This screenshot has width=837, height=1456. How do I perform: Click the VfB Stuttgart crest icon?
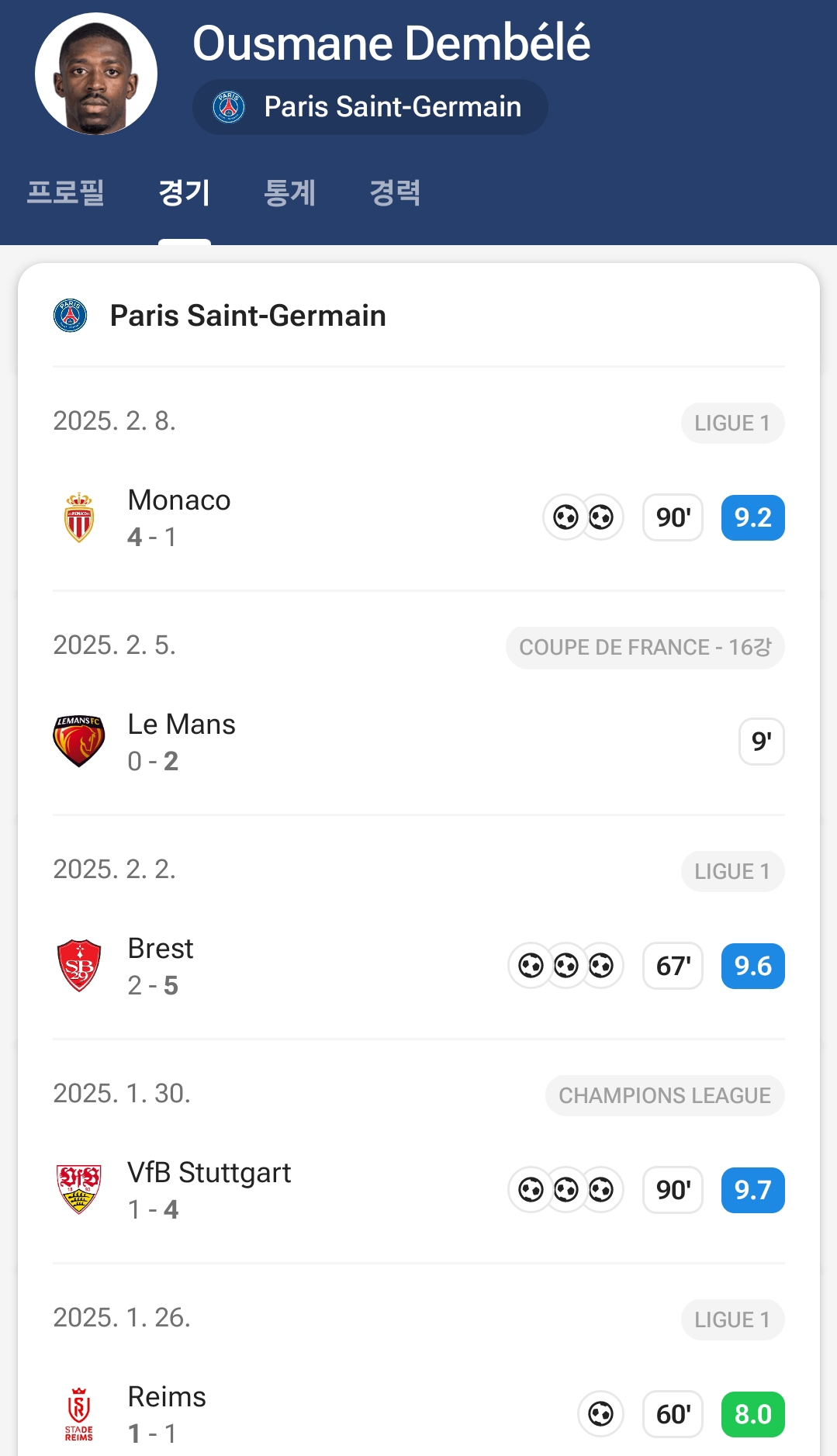pyautogui.click(x=79, y=1189)
